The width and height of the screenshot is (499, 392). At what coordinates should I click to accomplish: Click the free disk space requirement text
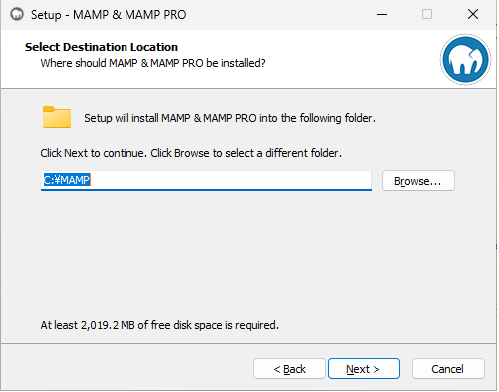pos(159,325)
